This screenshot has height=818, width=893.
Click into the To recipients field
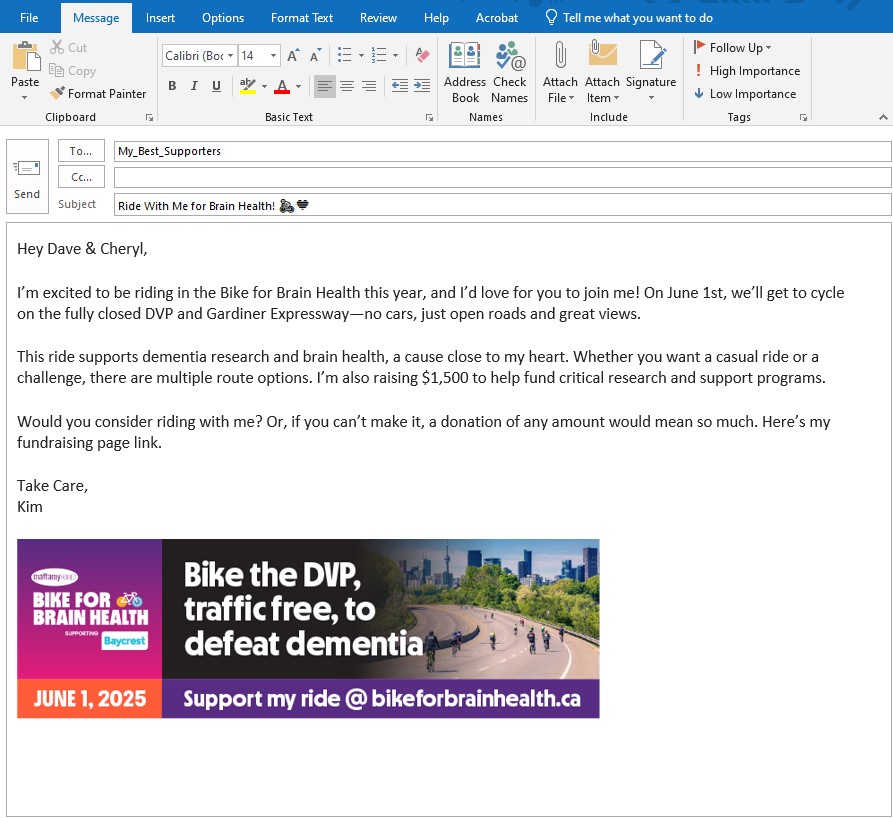tap(502, 151)
